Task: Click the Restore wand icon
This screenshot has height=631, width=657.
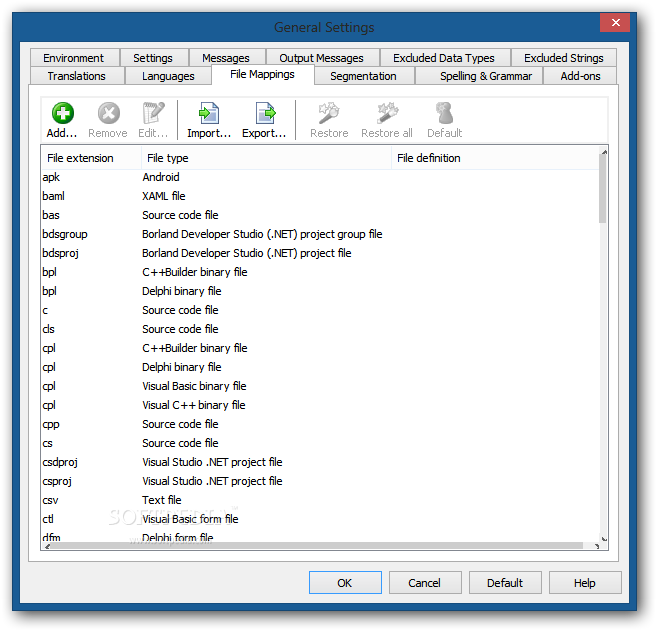Action: [x=329, y=113]
